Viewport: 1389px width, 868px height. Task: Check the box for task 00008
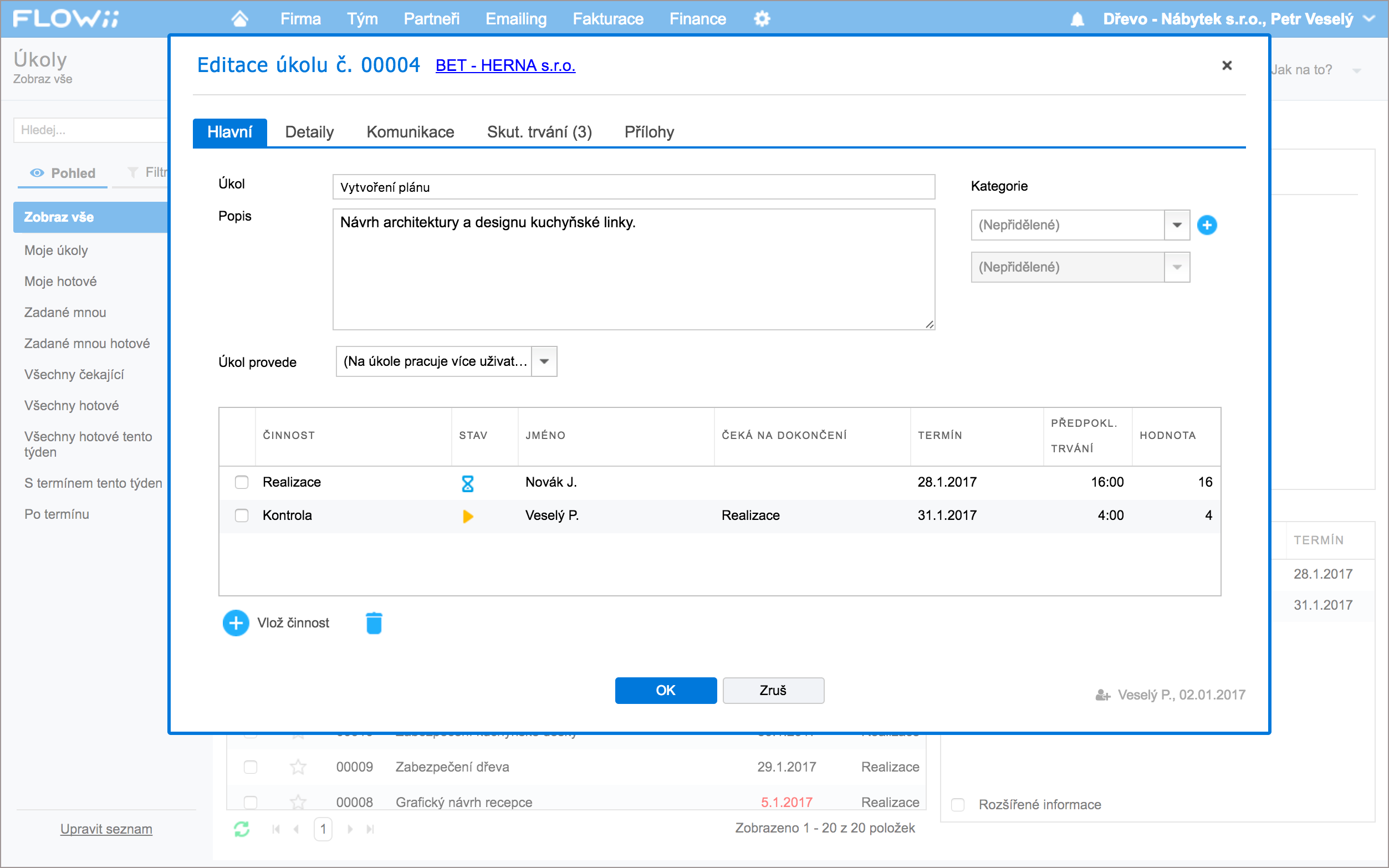point(250,802)
